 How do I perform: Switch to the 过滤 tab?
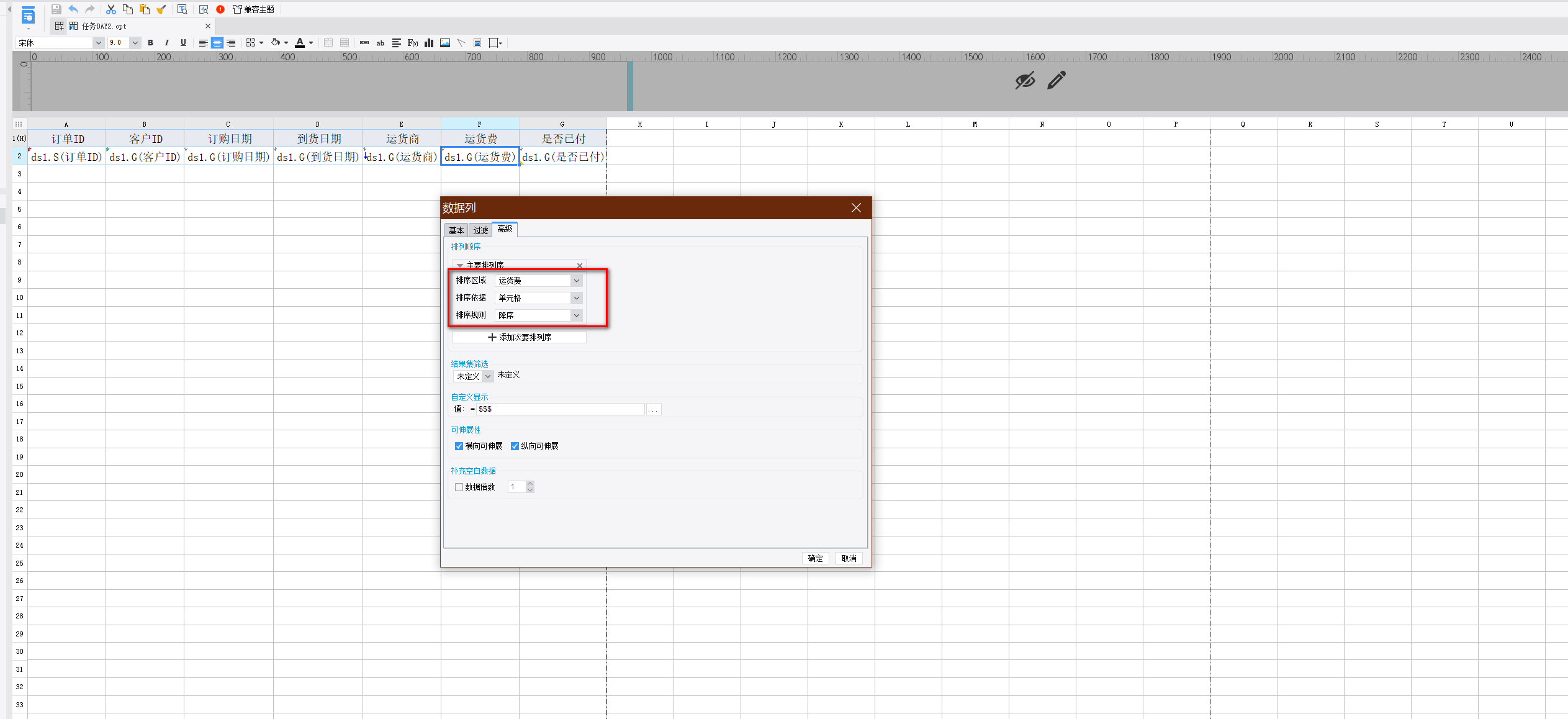[480, 230]
